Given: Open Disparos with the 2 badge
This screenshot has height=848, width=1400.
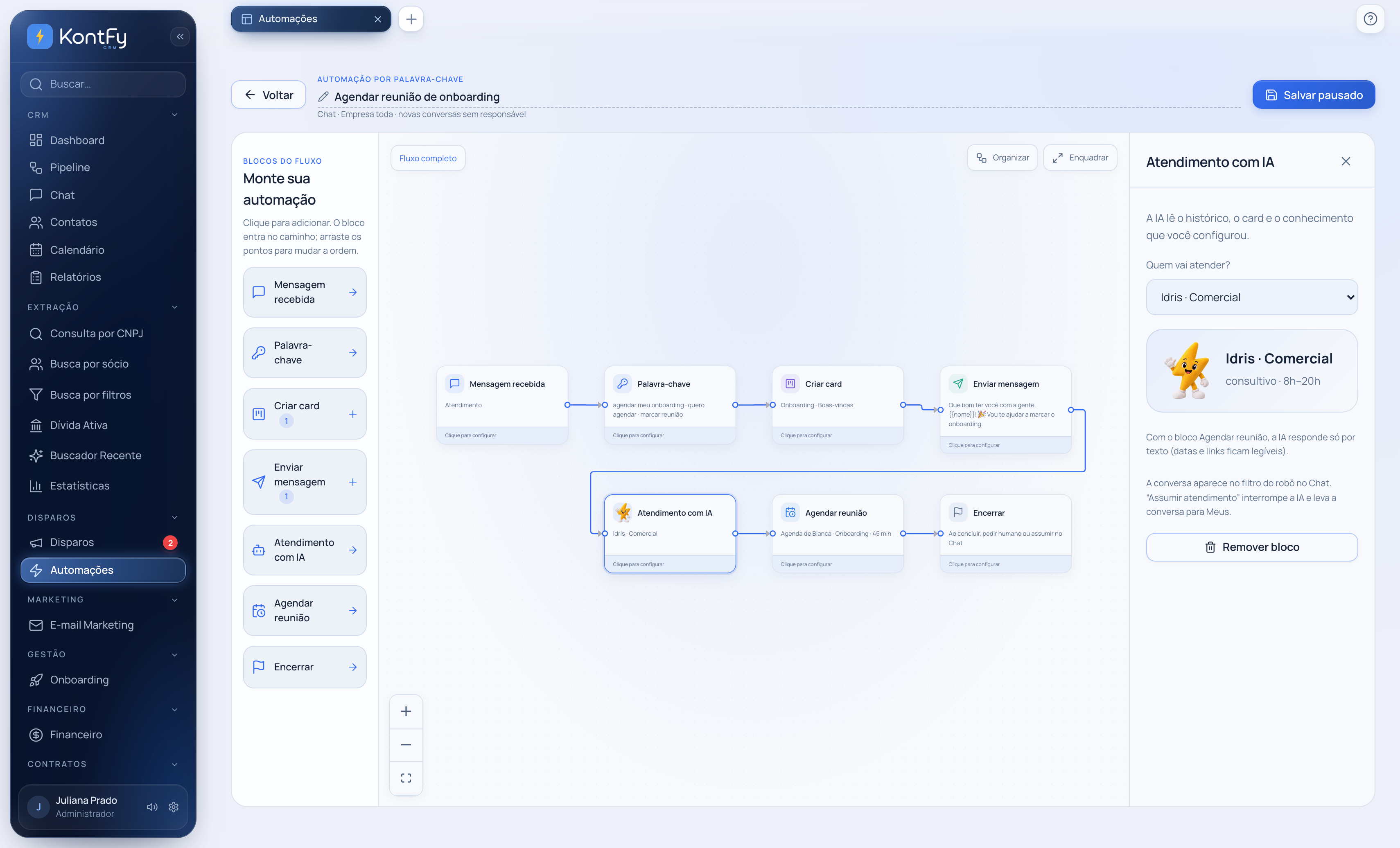Looking at the screenshot, I should click(x=103, y=542).
